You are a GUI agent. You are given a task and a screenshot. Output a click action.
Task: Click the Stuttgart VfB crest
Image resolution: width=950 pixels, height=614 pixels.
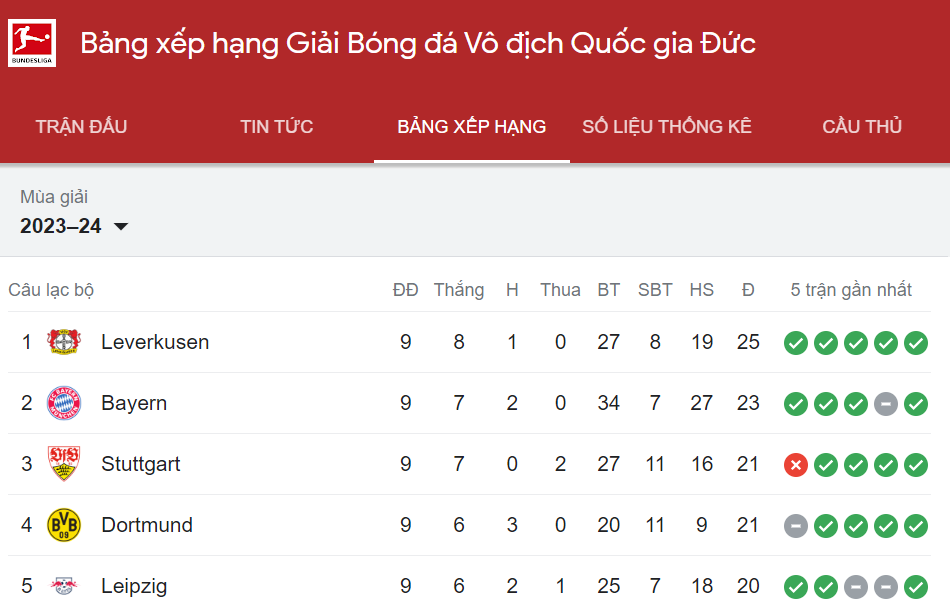[64, 464]
